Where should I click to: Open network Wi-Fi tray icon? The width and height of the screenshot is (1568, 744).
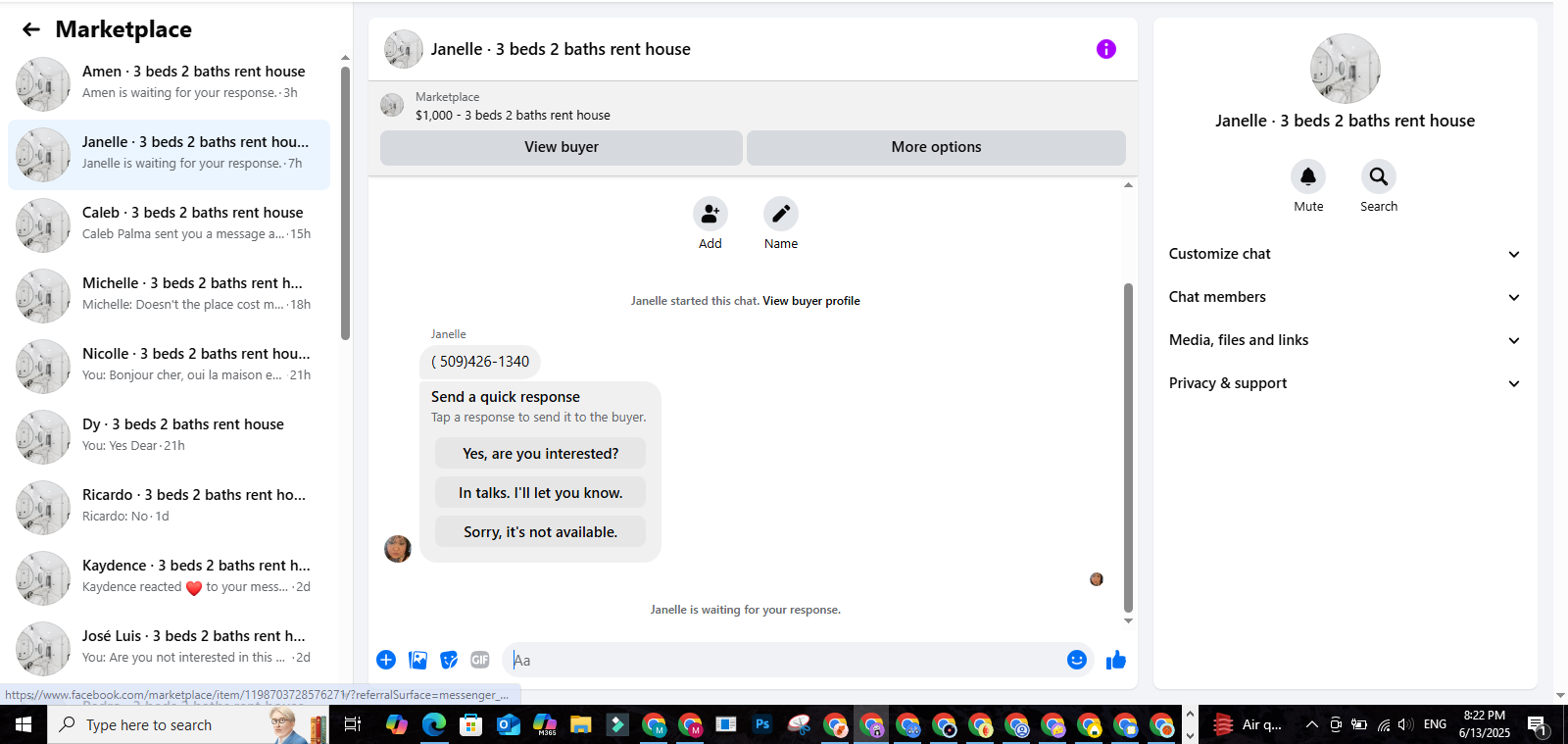coord(1383,725)
